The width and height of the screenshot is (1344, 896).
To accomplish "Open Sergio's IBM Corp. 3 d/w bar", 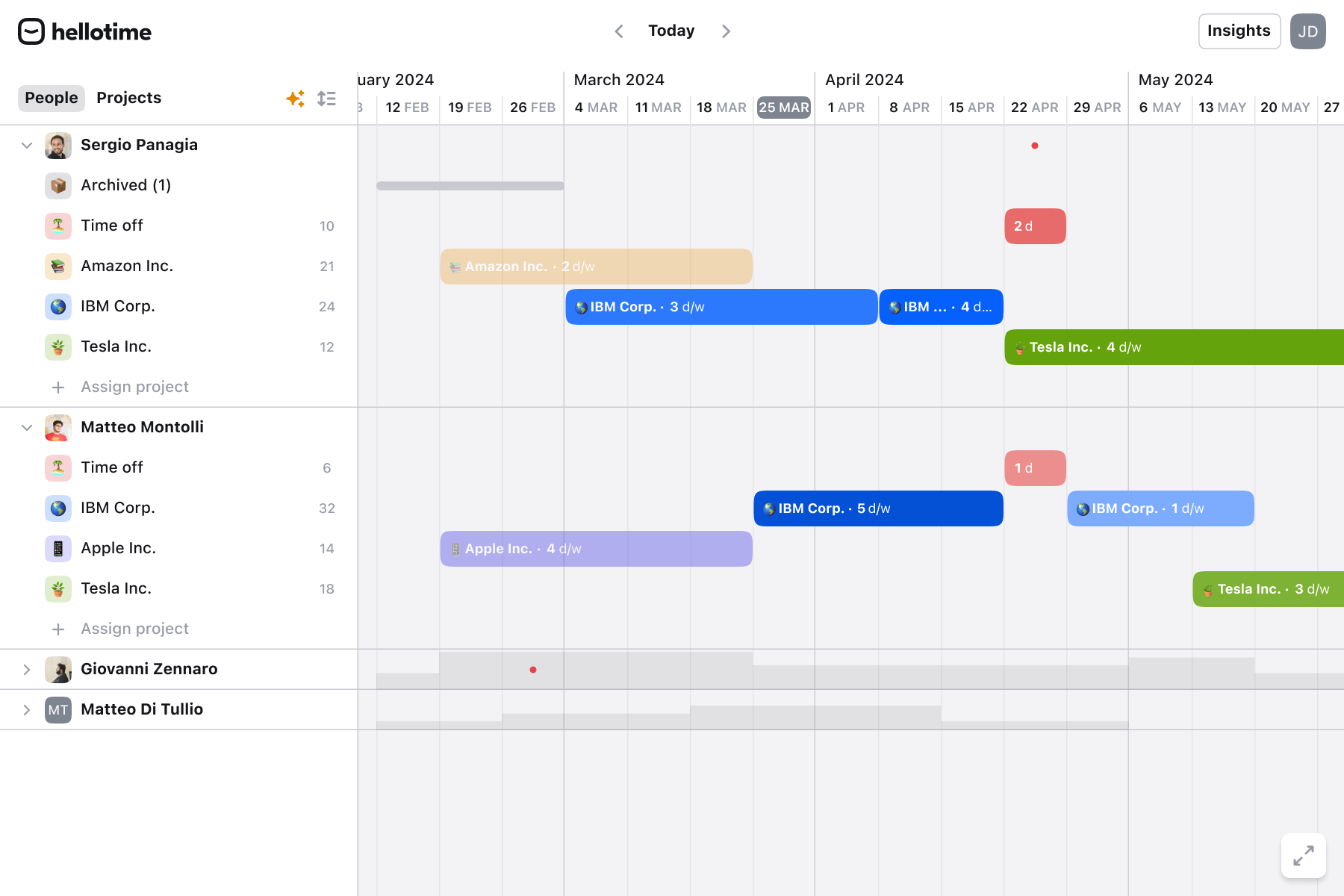I will (721, 307).
